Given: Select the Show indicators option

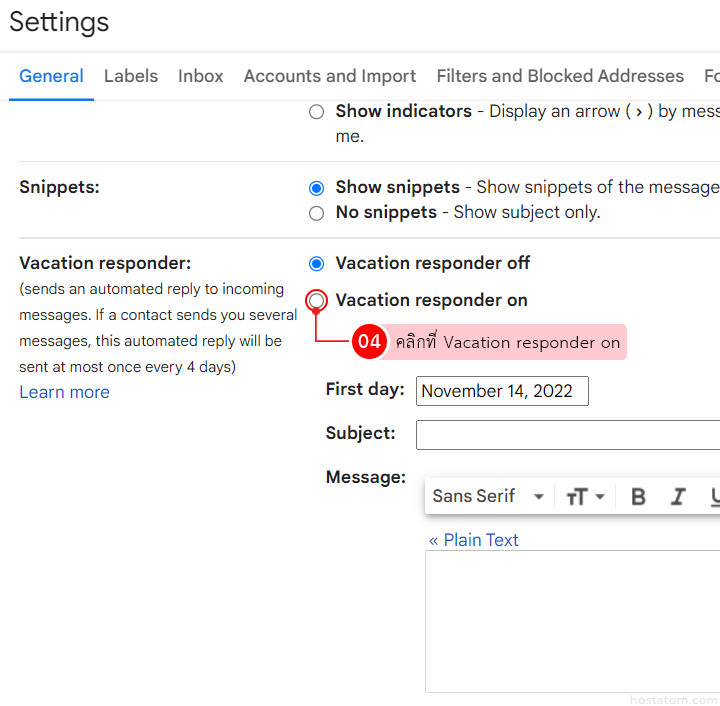Looking at the screenshot, I should pyautogui.click(x=317, y=112).
